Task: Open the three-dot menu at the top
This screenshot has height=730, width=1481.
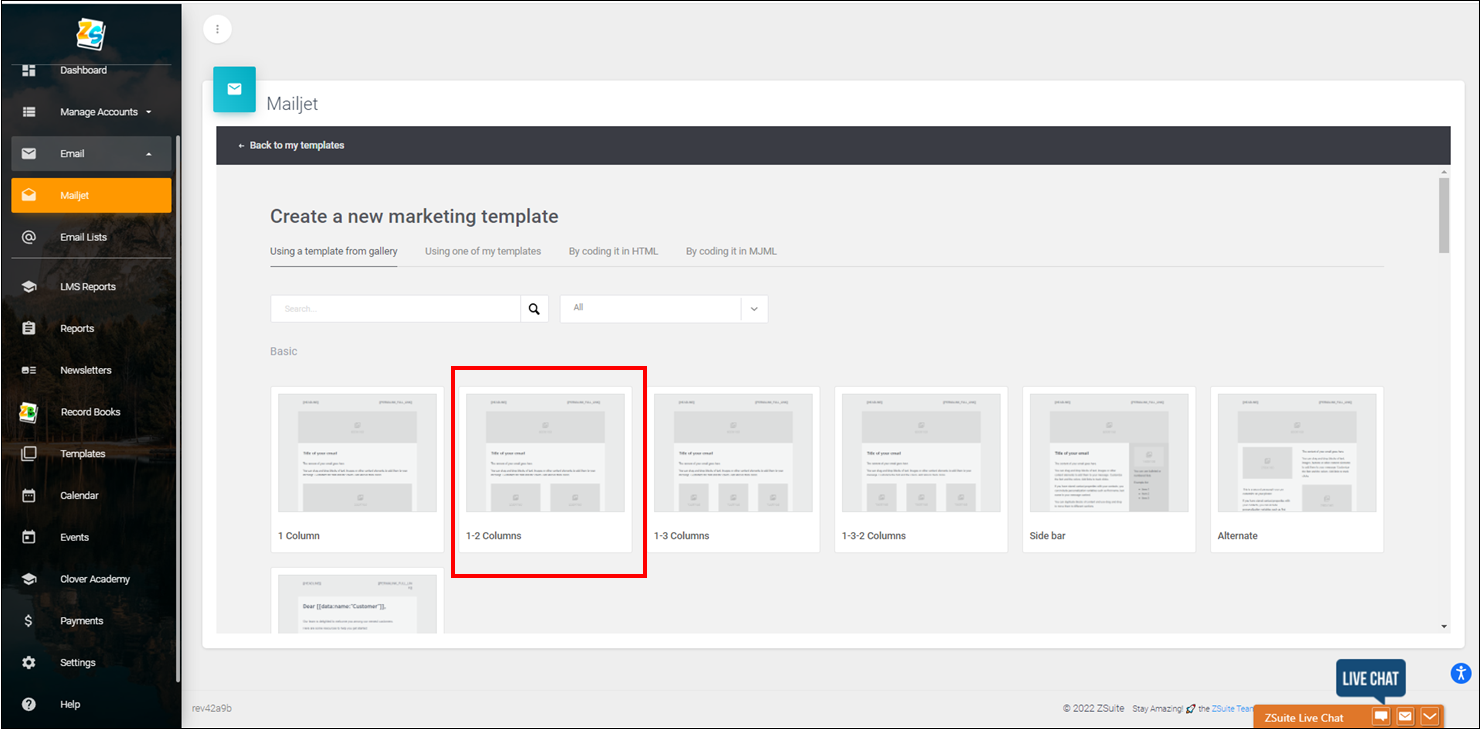Action: pos(217,29)
